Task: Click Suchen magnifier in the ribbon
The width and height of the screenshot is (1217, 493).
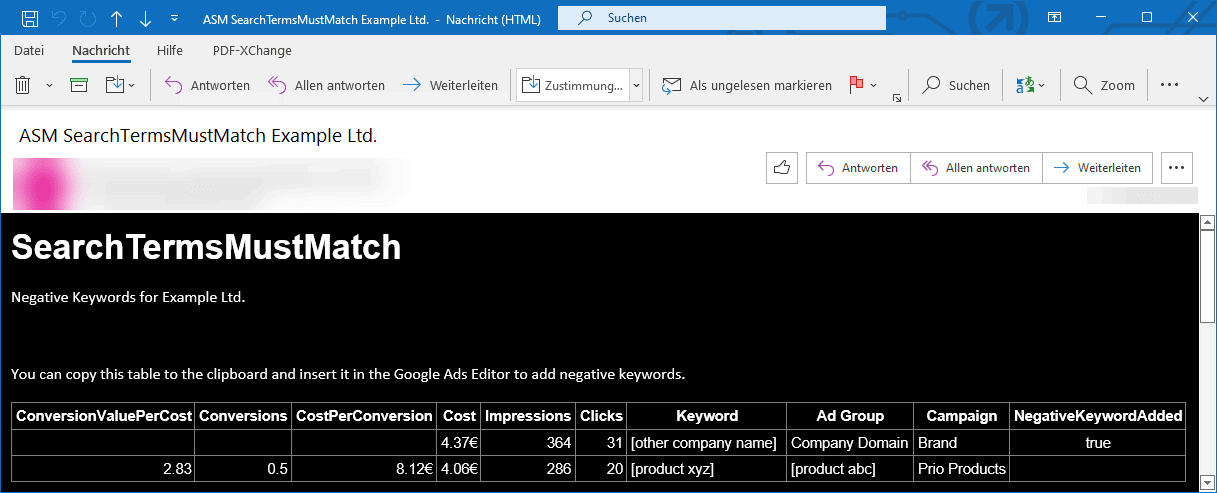Action: 956,85
